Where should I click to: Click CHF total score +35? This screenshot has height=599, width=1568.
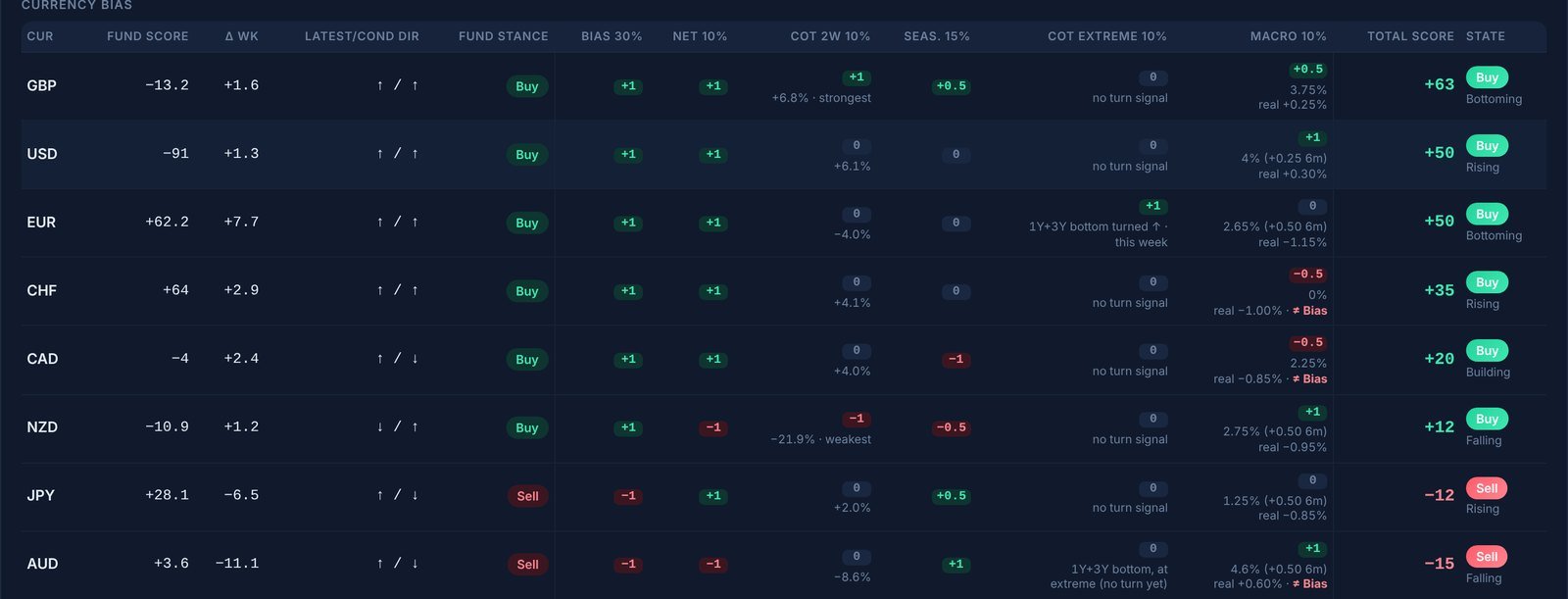coord(1439,290)
